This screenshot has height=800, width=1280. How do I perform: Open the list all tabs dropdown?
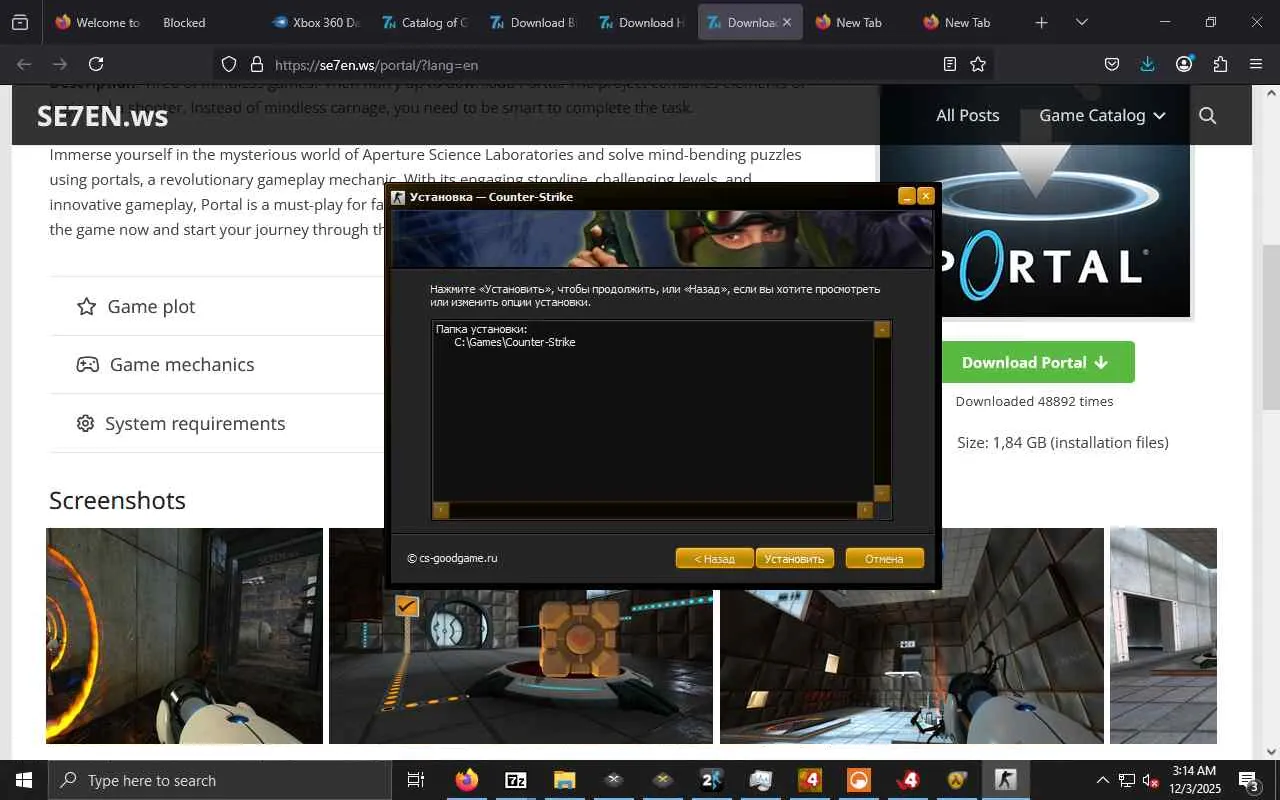coord(1082,22)
